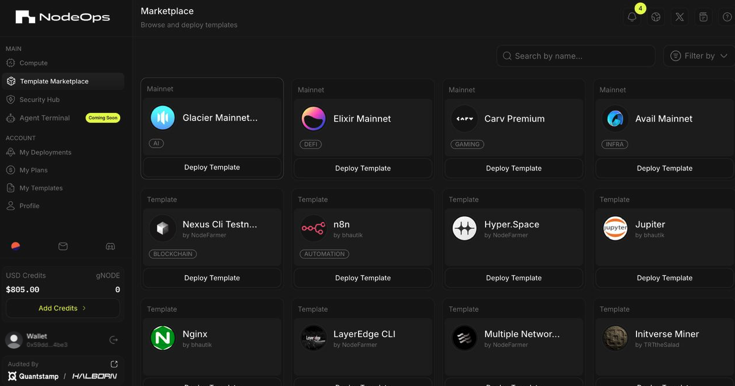
Task: Click the Discord icon in sidebar
Action: [x=110, y=246]
